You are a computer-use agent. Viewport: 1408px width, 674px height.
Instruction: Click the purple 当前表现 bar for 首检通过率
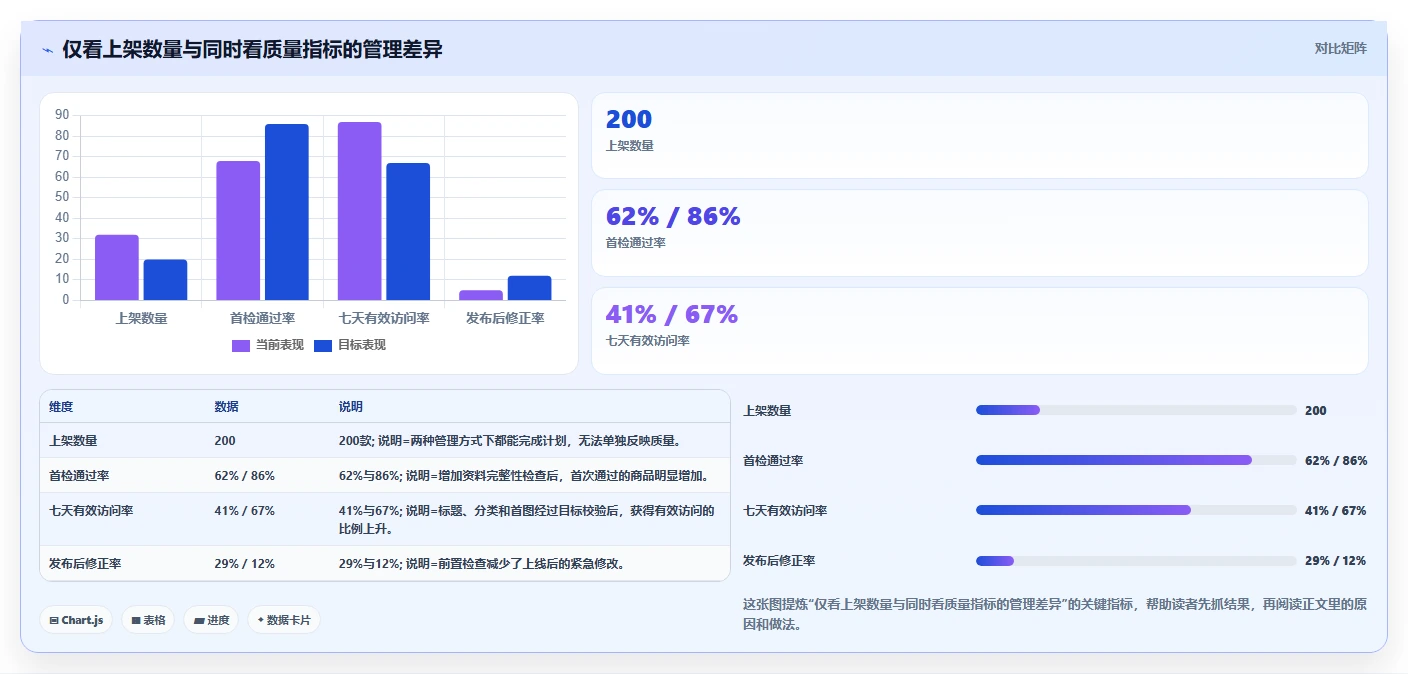(x=238, y=230)
